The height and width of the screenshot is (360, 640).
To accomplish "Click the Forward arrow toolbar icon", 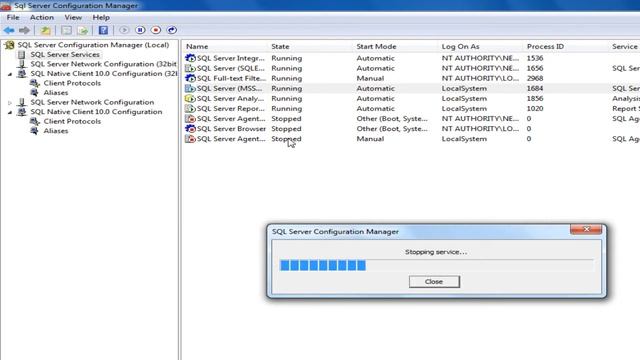I will [24, 30].
